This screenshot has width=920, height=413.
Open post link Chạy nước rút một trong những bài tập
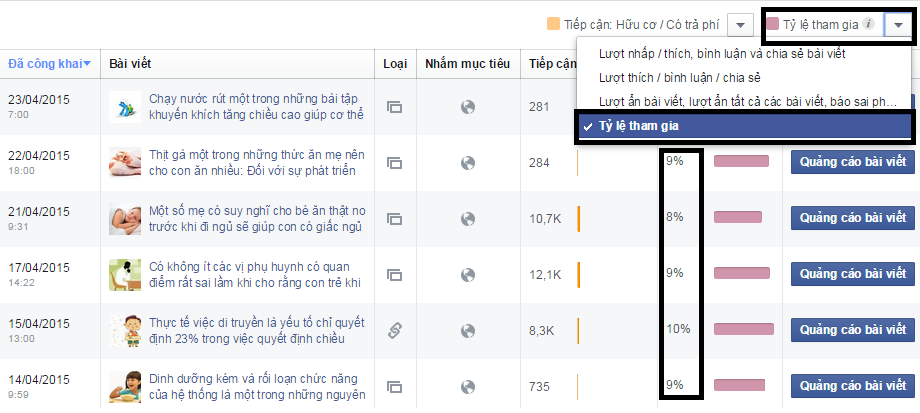(256, 106)
